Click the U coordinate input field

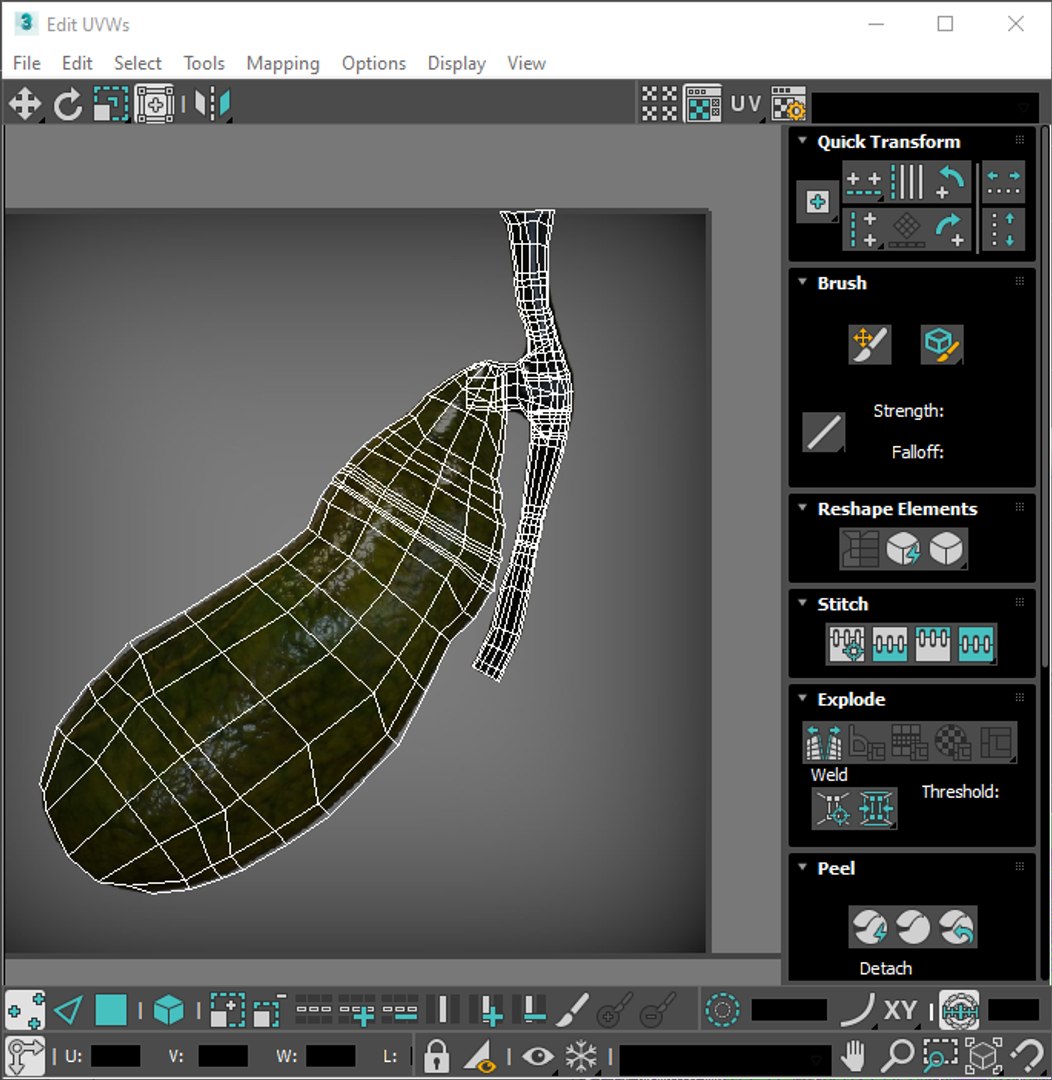pyautogui.click(x=115, y=1056)
